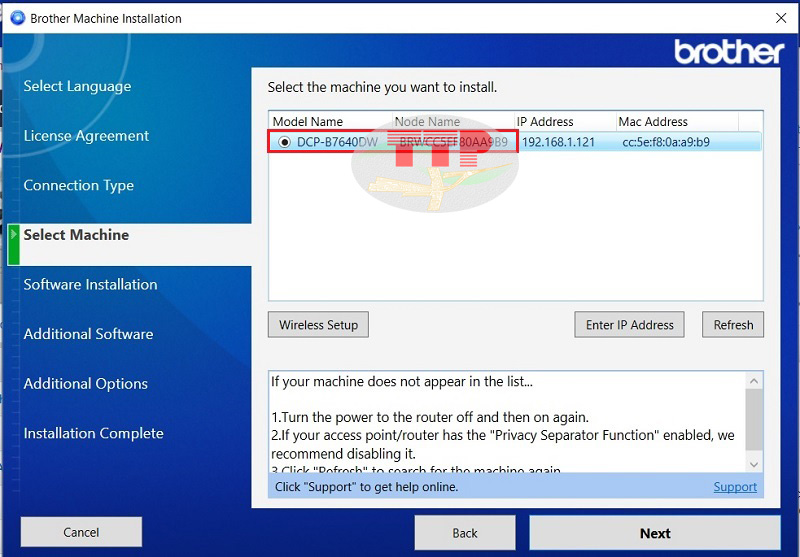Viewport: 800px width, 557px height.
Task: Refresh the machine list
Action: [x=733, y=324]
